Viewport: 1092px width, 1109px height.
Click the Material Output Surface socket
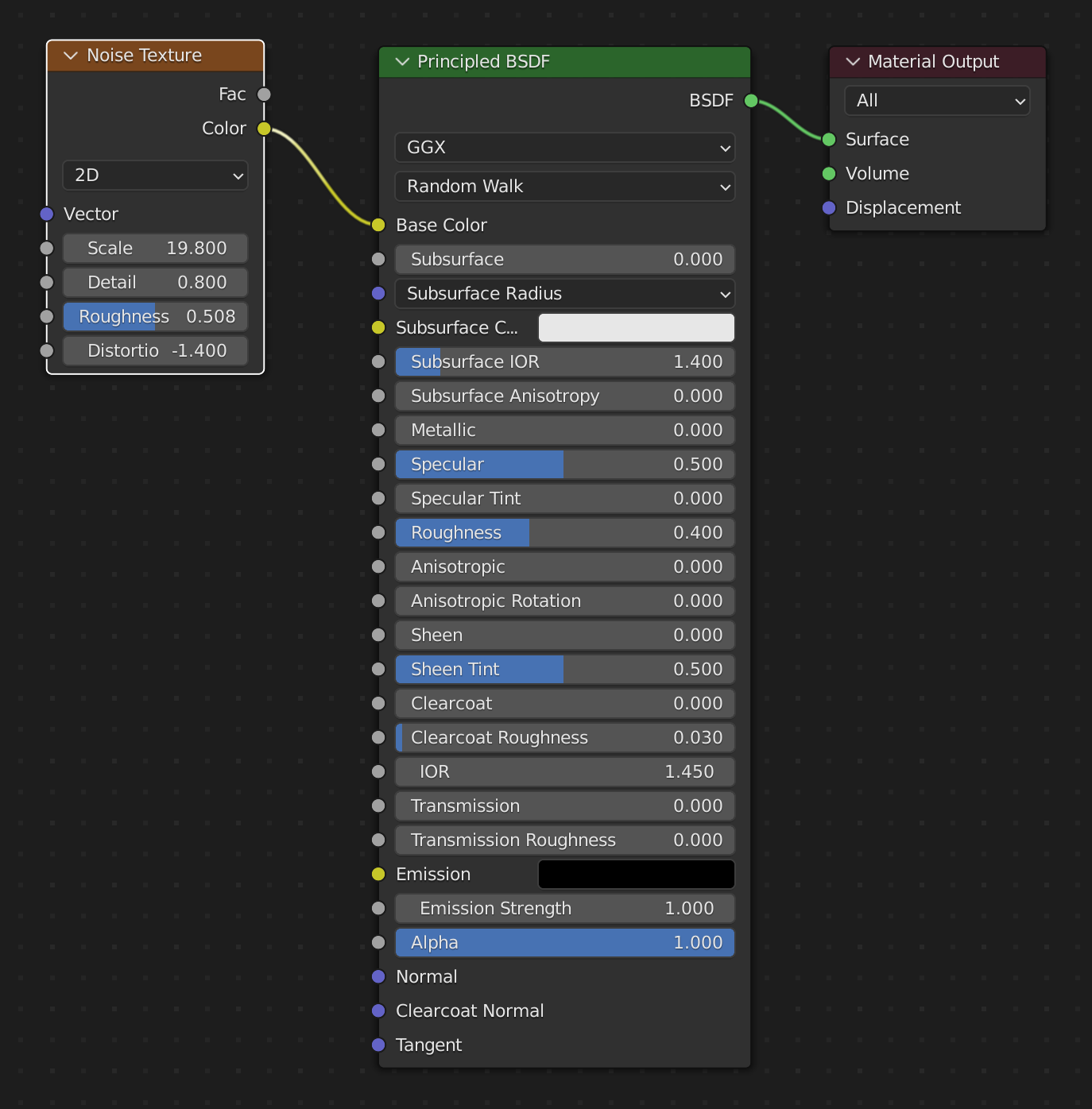[829, 140]
